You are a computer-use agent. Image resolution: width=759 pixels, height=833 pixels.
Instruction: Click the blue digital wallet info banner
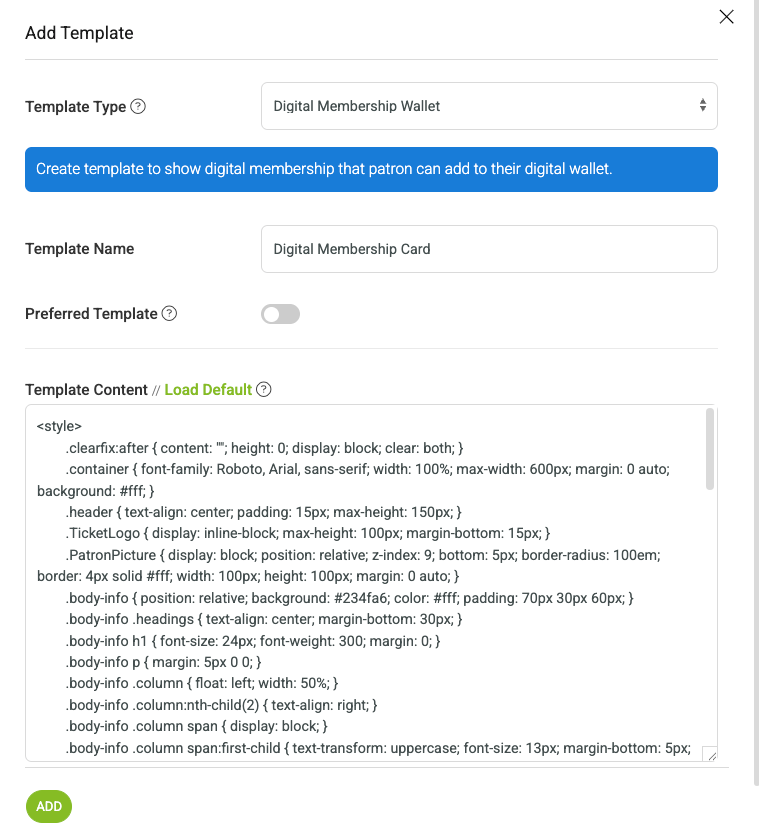pos(371,169)
